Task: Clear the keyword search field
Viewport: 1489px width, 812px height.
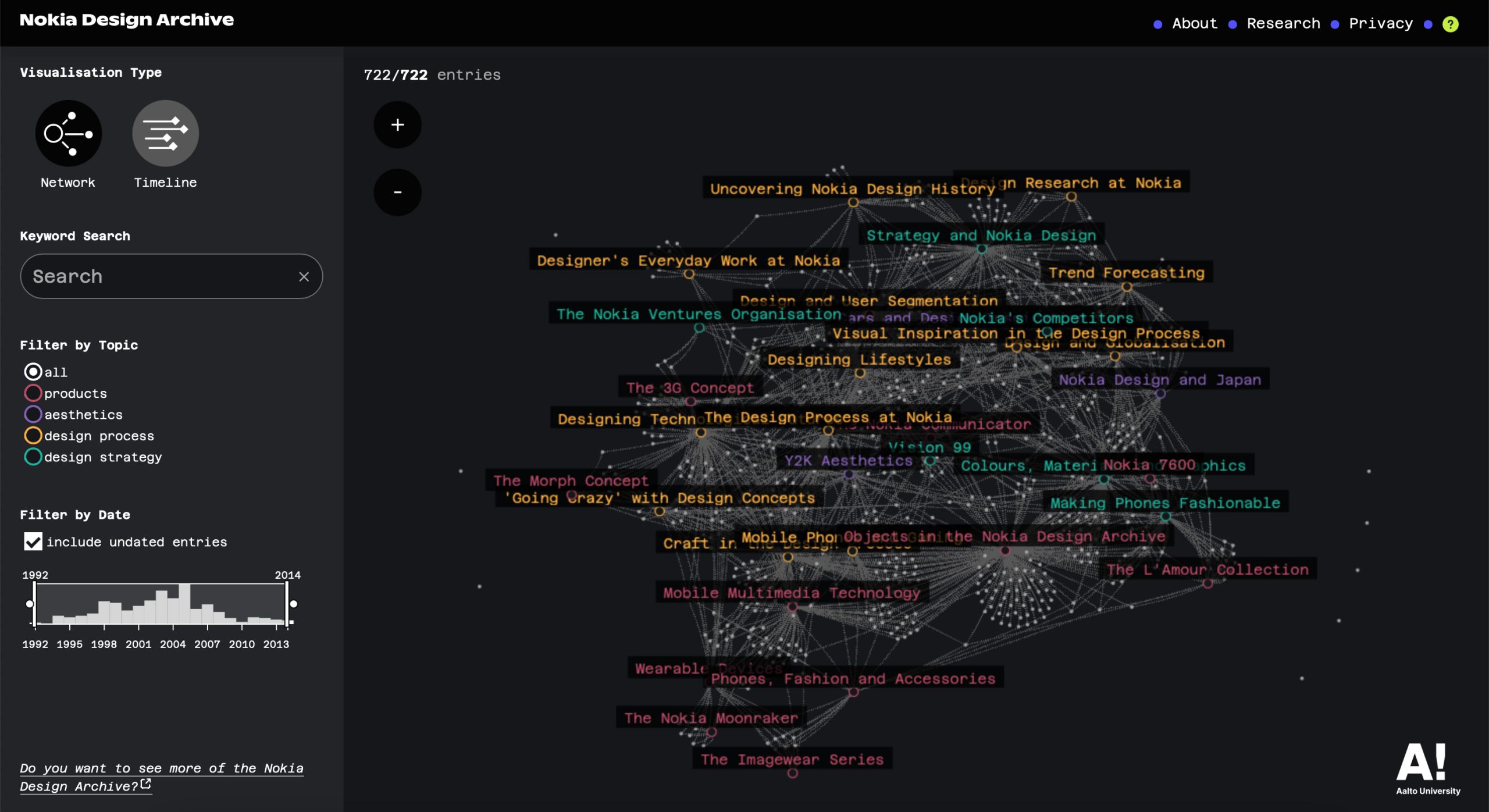Action: coord(304,277)
